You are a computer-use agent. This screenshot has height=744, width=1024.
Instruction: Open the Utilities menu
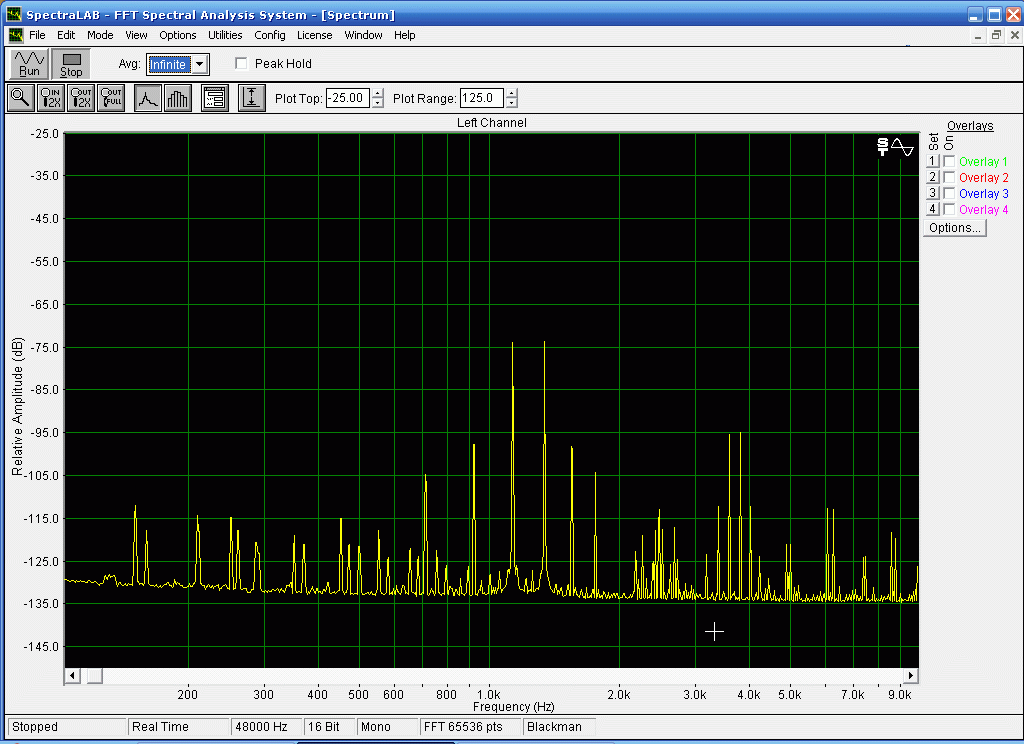click(225, 35)
